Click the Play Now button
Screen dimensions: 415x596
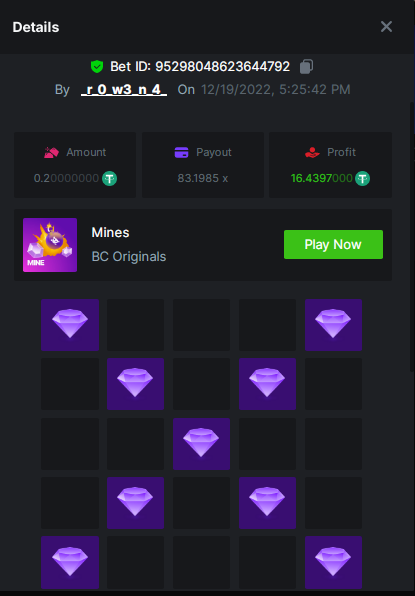[x=333, y=244]
